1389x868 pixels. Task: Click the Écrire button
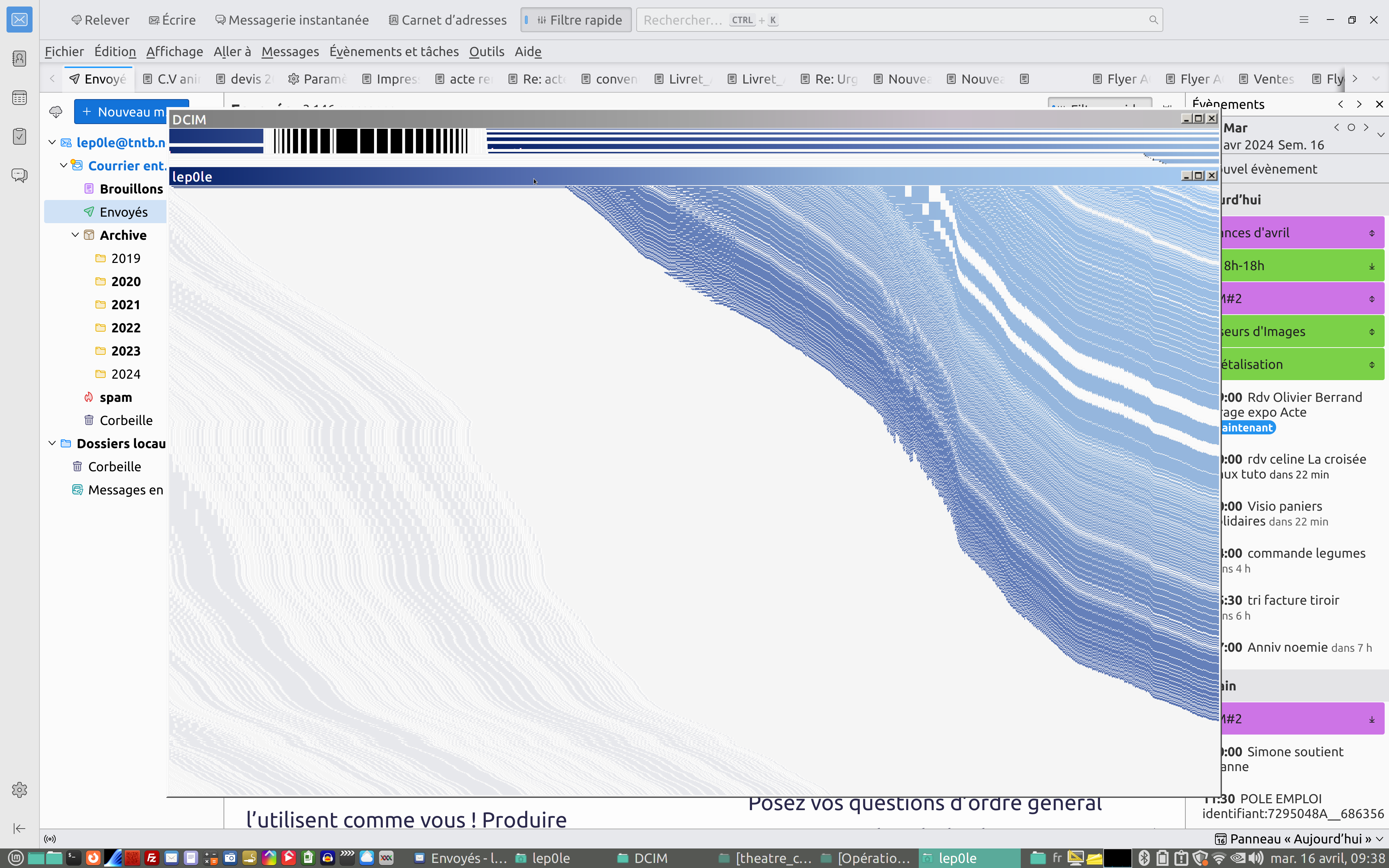172,20
